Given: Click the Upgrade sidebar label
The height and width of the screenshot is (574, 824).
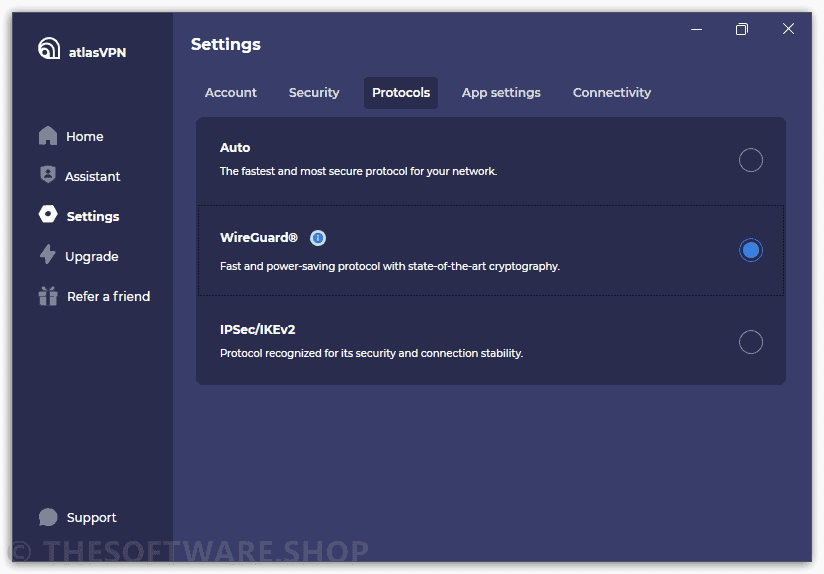Looking at the screenshot, I should tap(92, 257).
